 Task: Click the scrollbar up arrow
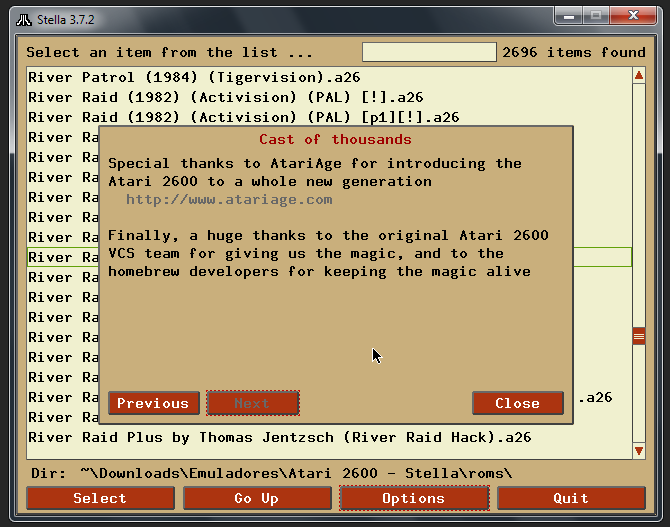639,76
